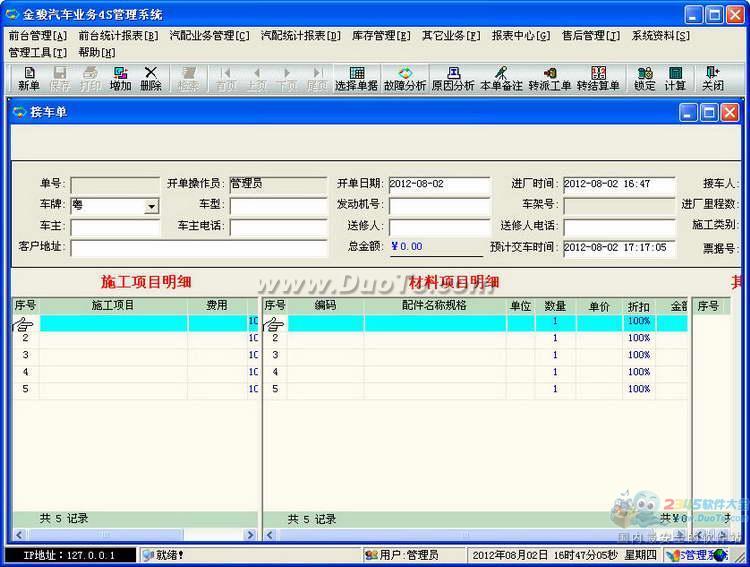The width and height of the screenshot is (750, 567).
Task: Click the 车型 input field
Action: point(278,206)
